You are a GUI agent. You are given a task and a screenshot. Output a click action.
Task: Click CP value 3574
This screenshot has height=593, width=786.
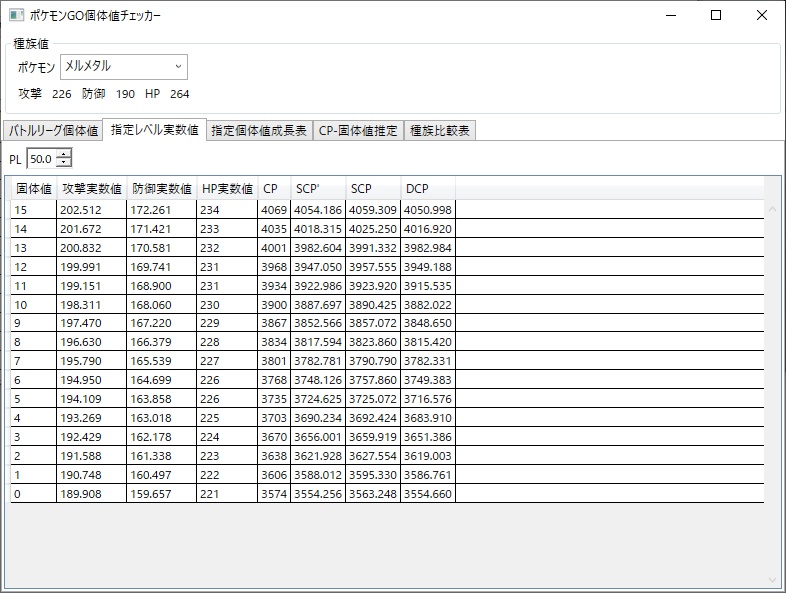coord(274,494)
